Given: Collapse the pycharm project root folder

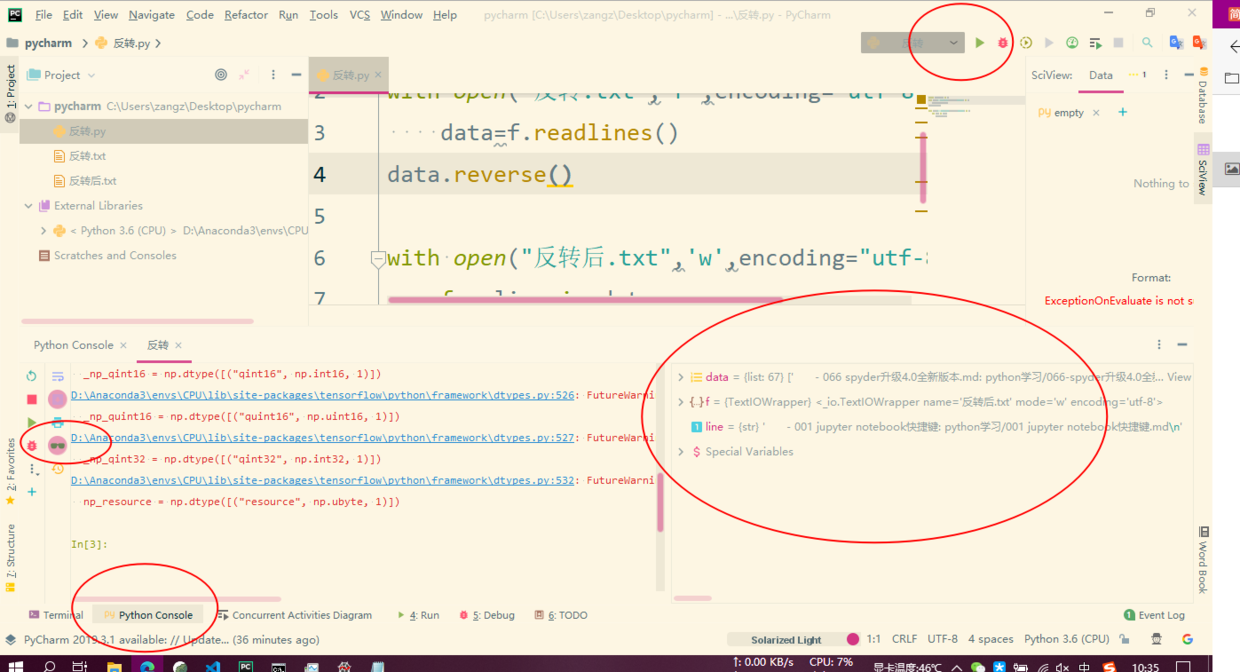Looking at the screenshot, I should [29, 106].
